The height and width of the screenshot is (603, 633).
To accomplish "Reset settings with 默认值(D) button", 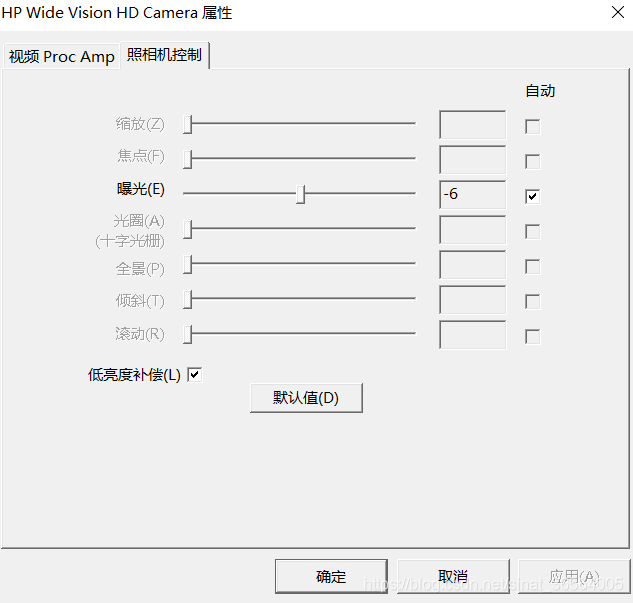I will [x=306, y=398].
